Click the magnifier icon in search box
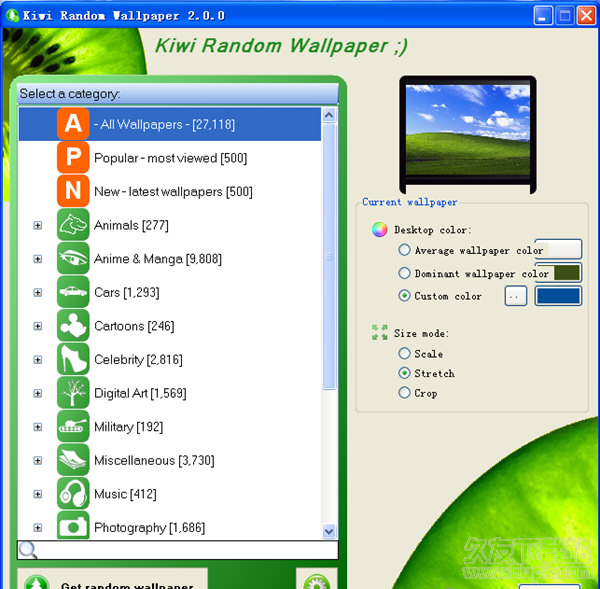This screenshot has height=589, width=600. (x=28, y=550)
